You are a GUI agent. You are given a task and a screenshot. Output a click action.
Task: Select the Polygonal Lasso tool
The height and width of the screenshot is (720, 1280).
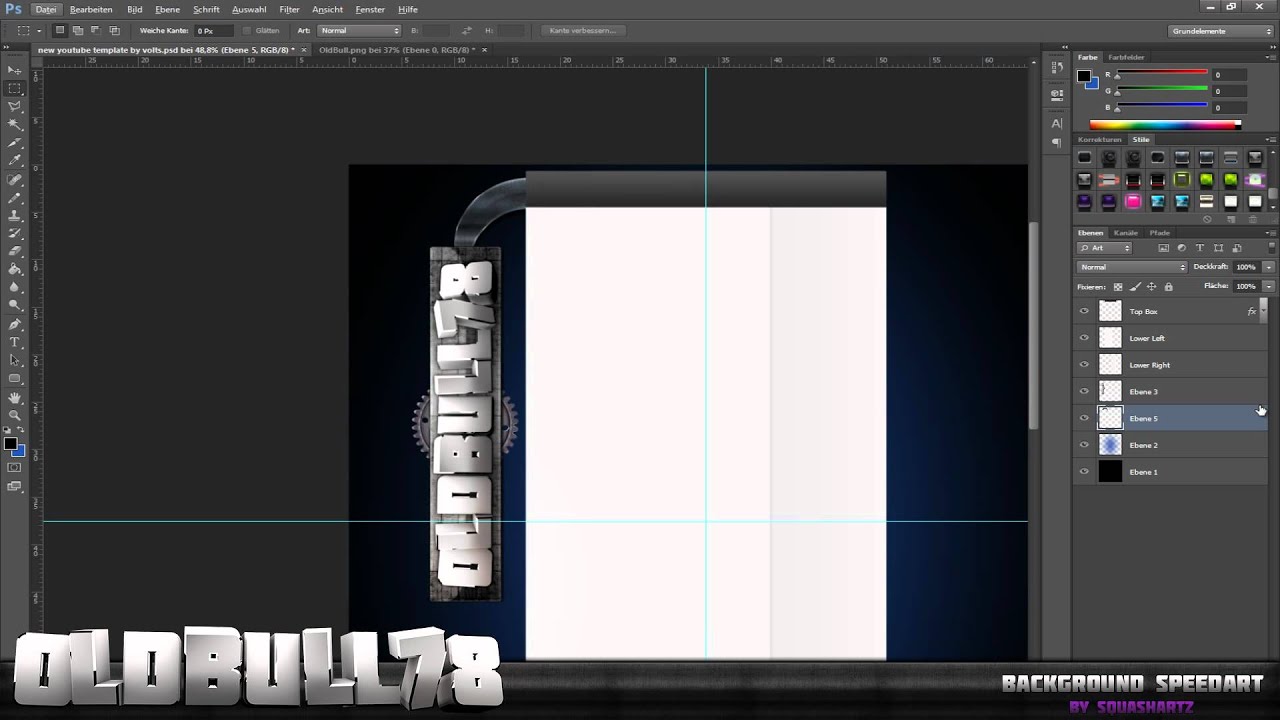15,106
